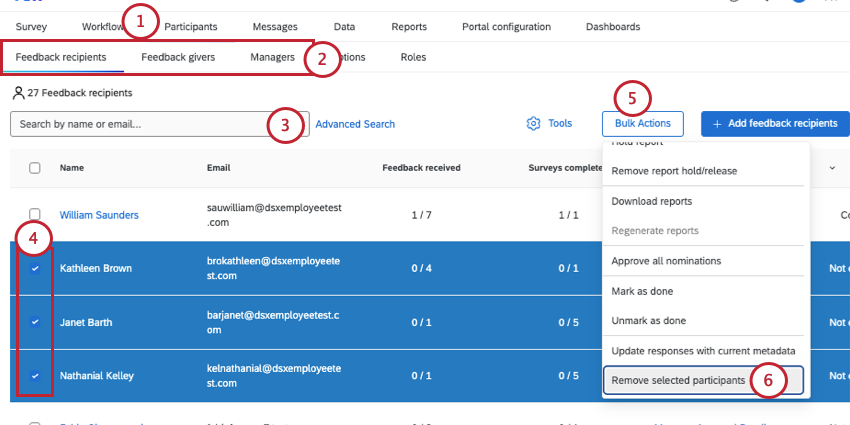Uncheck the Janet Barth row checkbox

35,322
